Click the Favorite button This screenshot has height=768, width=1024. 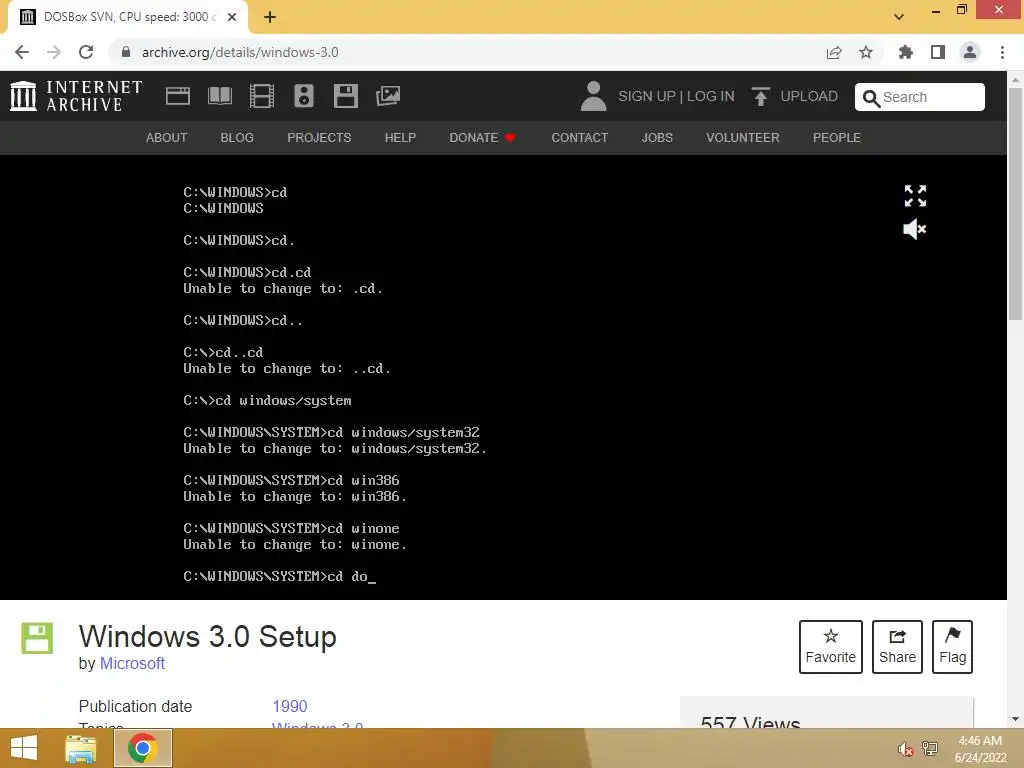click(831, 647)
